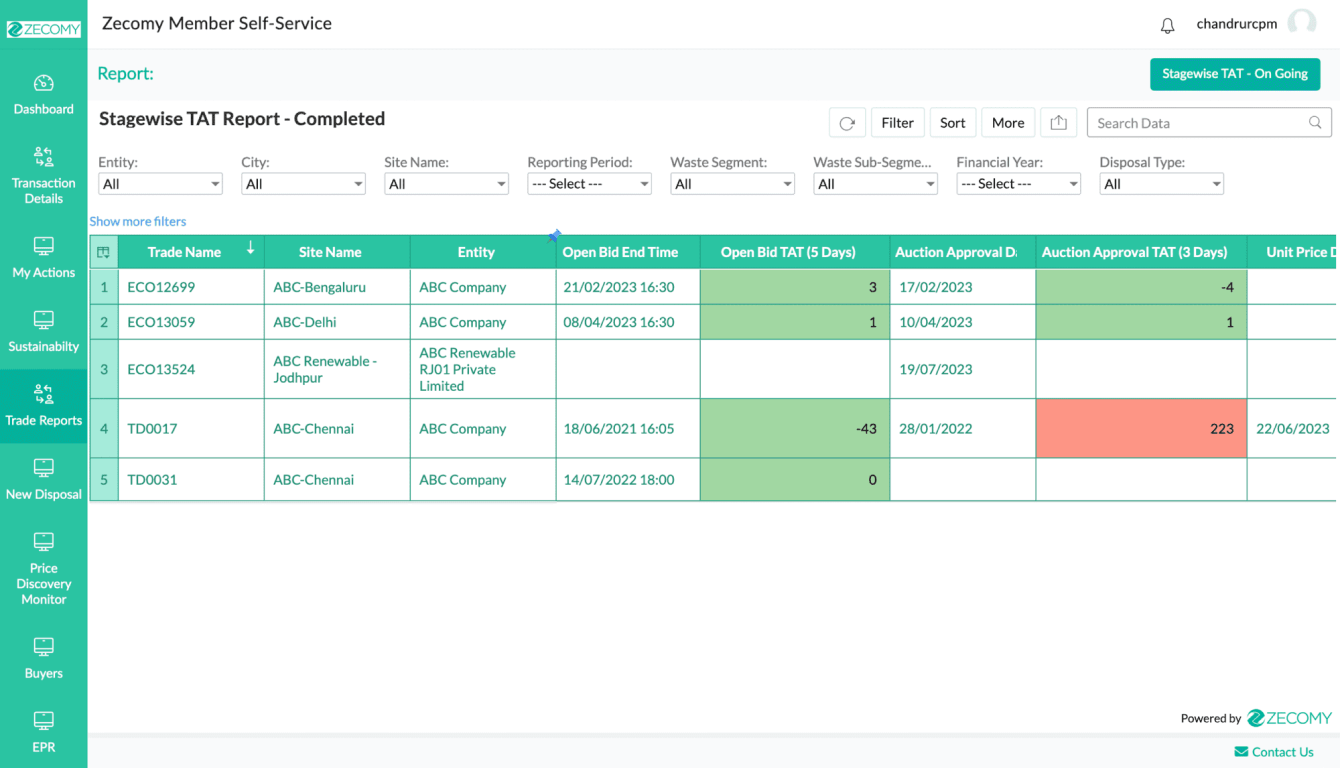Click the table column selector icon
The width and height of the screenshot is (1340, 768).
tap(103, 252)
